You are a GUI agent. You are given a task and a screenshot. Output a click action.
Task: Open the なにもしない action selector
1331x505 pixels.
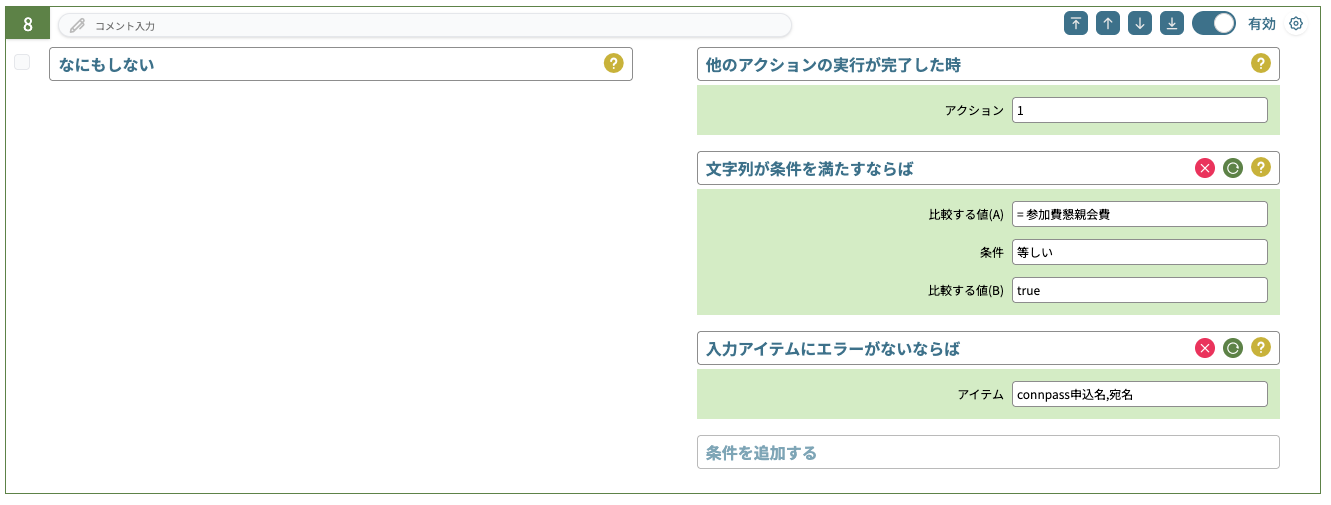(341, 64)
